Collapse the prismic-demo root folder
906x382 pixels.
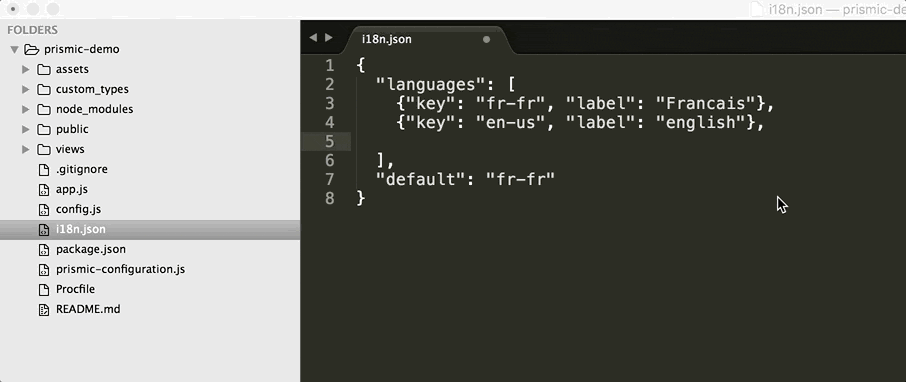tap(14, 50)
